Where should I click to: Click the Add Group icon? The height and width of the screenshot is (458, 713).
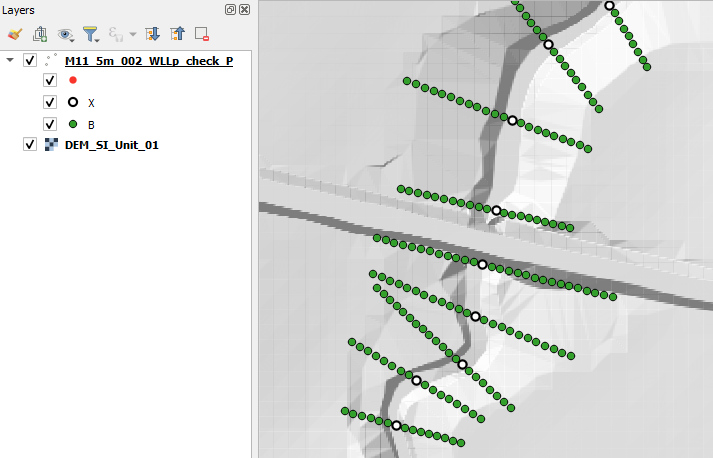click(40, 34)
